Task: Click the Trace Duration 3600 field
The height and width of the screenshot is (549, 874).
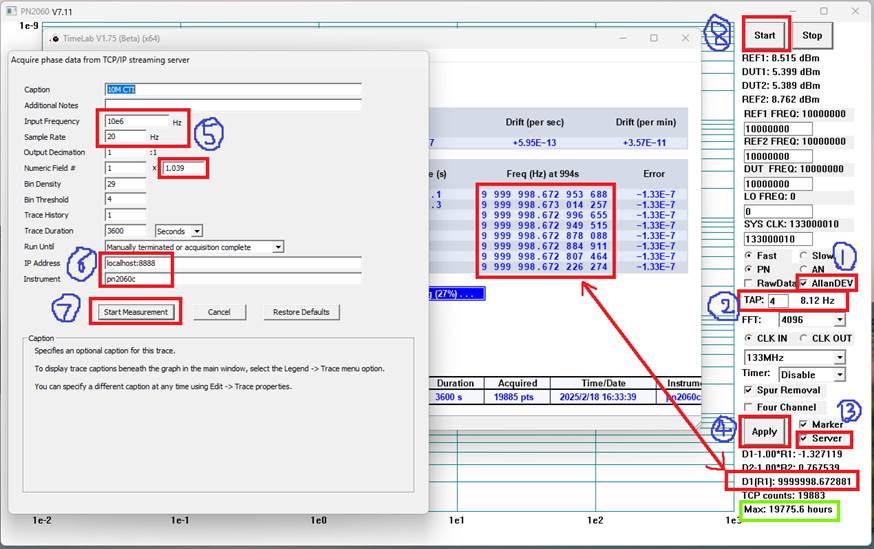Action: tap(125, 231)
